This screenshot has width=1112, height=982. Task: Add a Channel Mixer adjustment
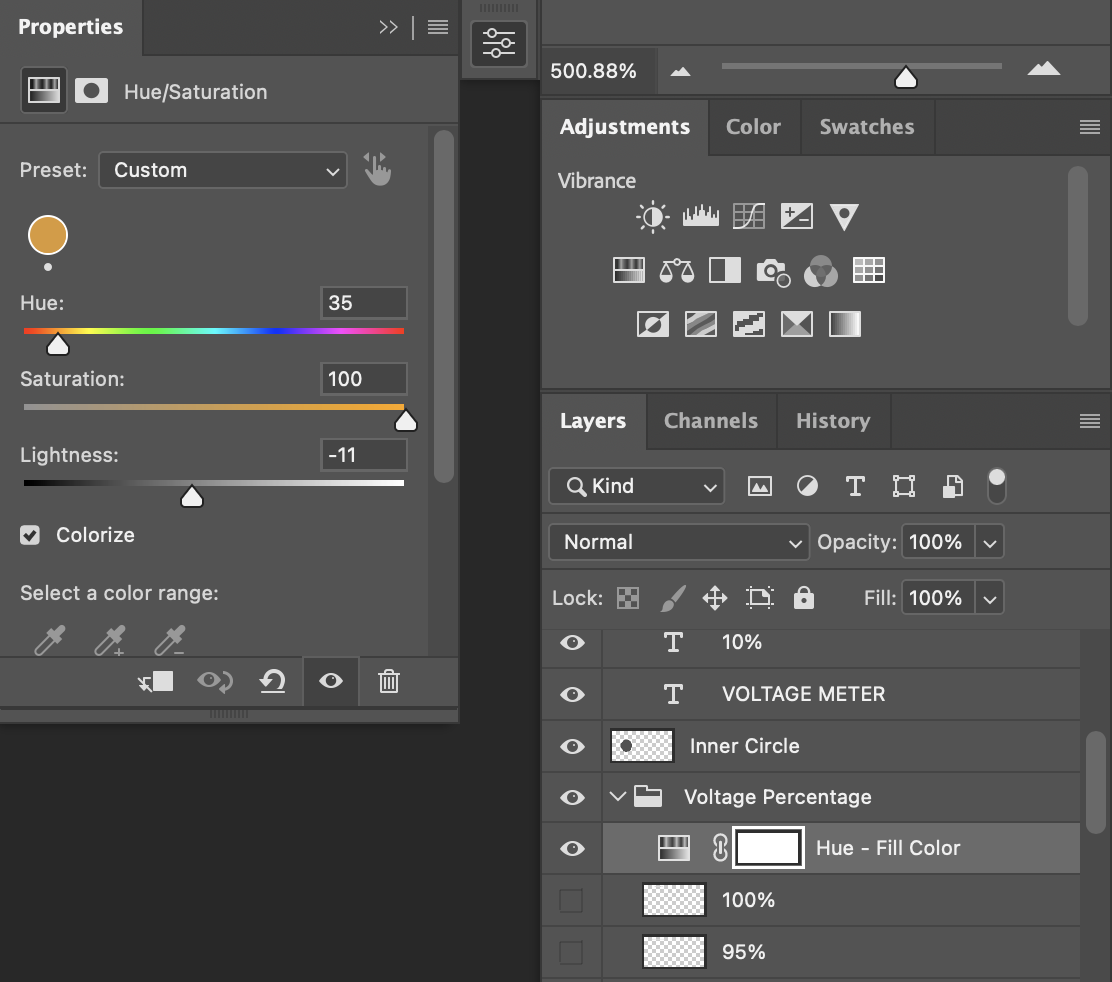coord(821,271)
